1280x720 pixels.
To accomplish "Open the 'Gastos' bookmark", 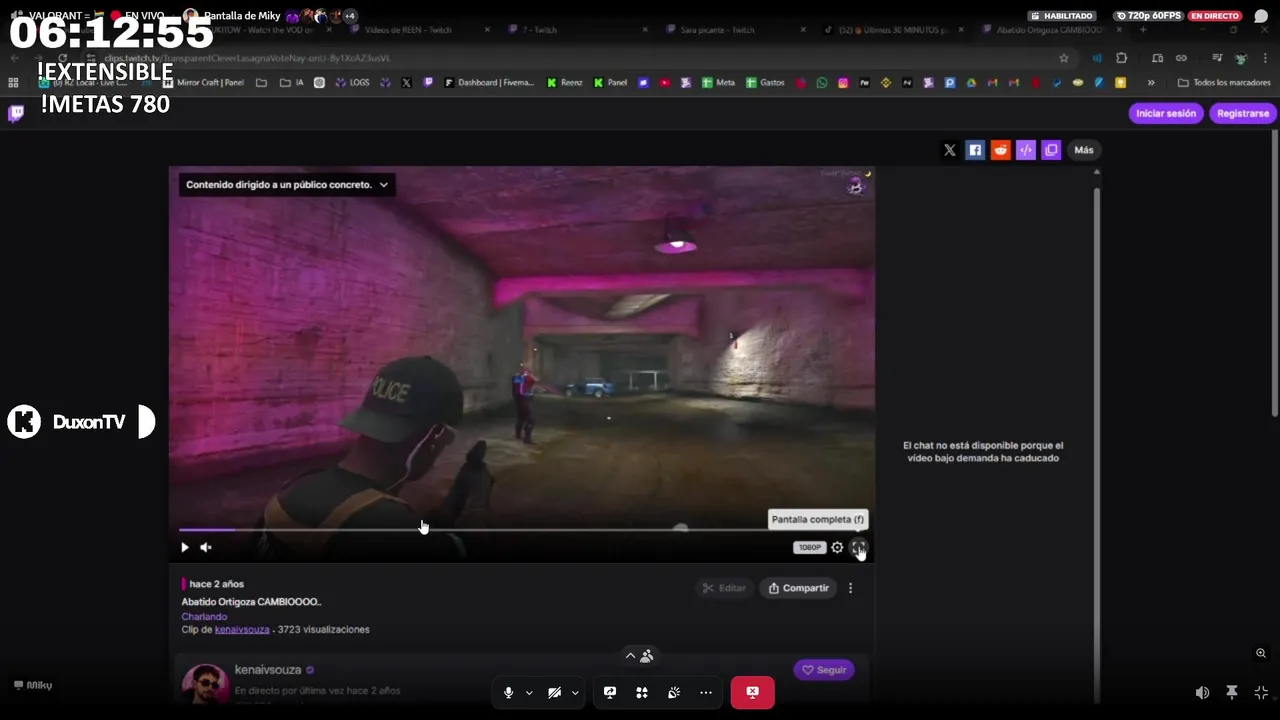I will (x=765, y=83).
